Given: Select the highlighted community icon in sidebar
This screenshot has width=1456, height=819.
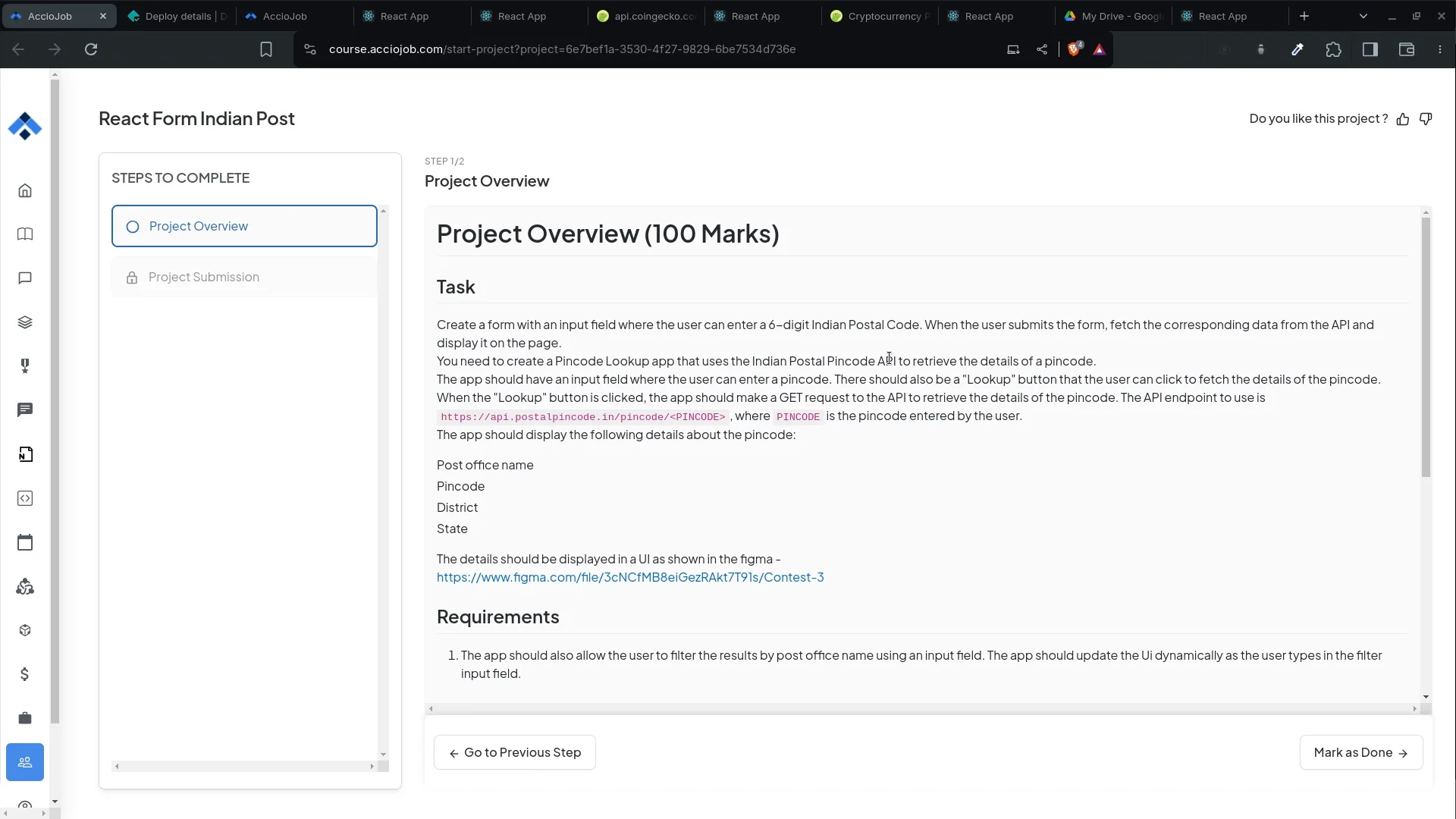Looking at the screenshot, I should click(25, 762).
